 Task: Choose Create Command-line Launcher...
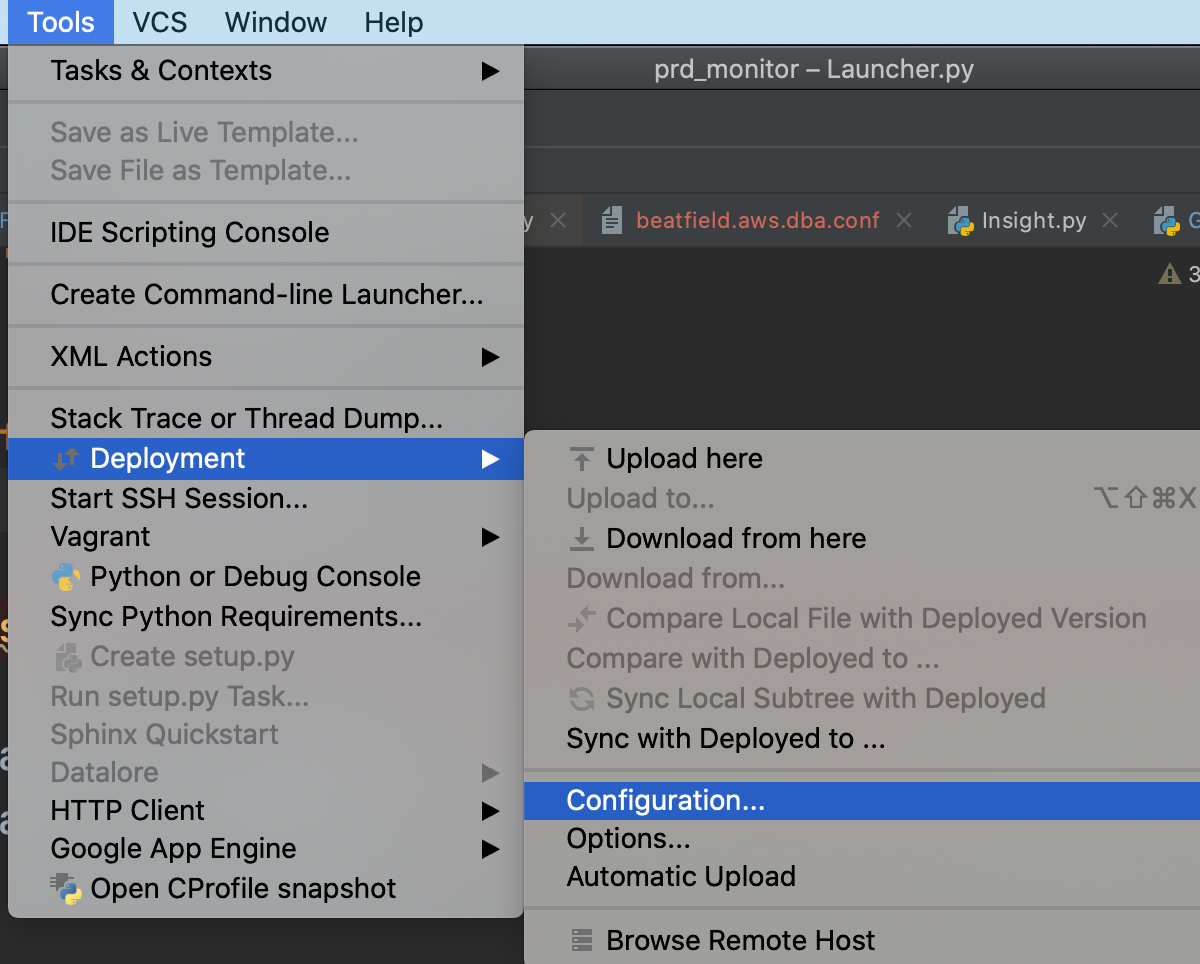click(266, 295)
